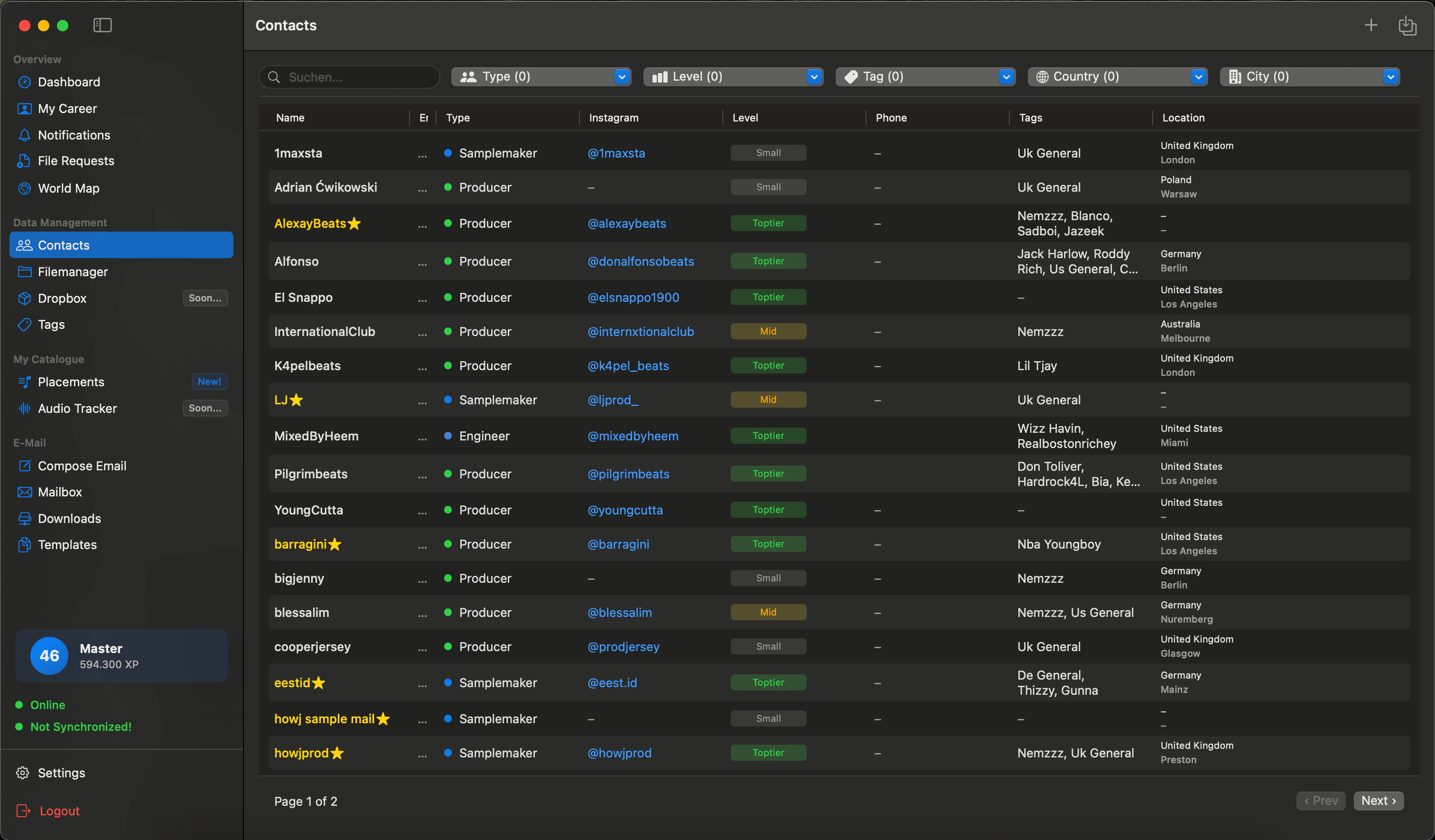Go to page 2 with the Next button
1435x840 pixels.
[1379, 801]
